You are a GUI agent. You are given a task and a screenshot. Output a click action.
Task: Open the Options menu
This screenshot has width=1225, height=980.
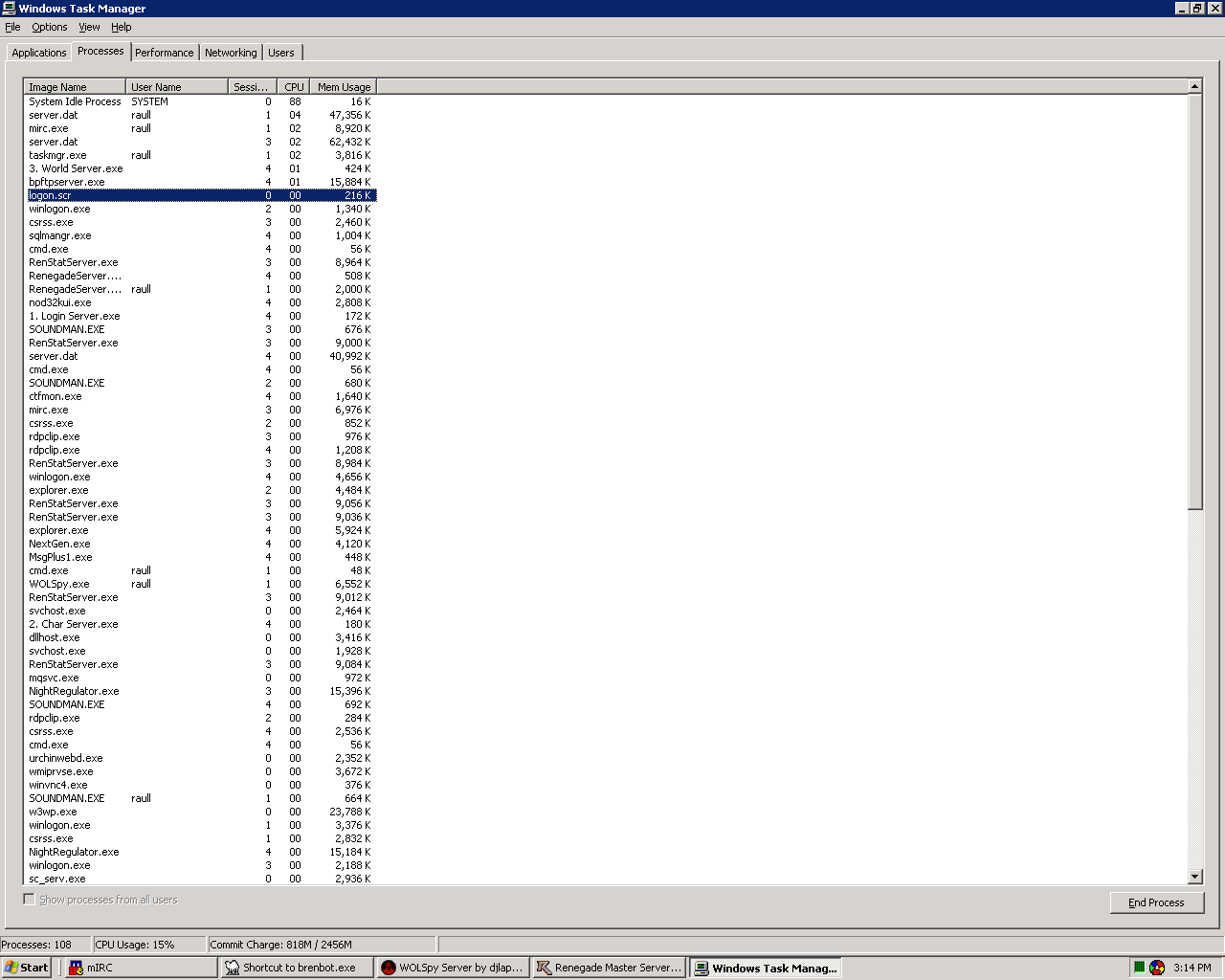50,27
